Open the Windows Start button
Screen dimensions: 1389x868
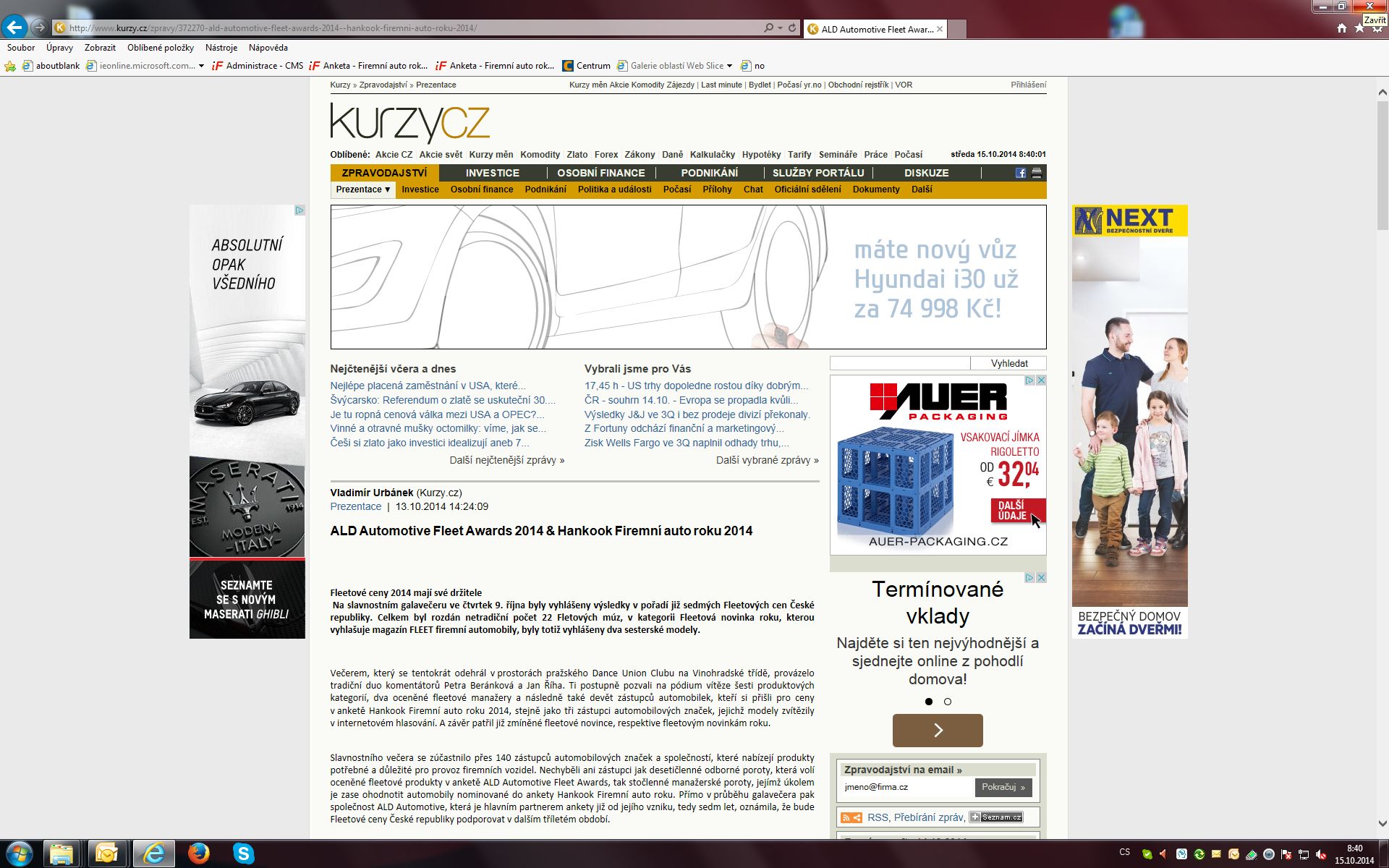[18, 854]
